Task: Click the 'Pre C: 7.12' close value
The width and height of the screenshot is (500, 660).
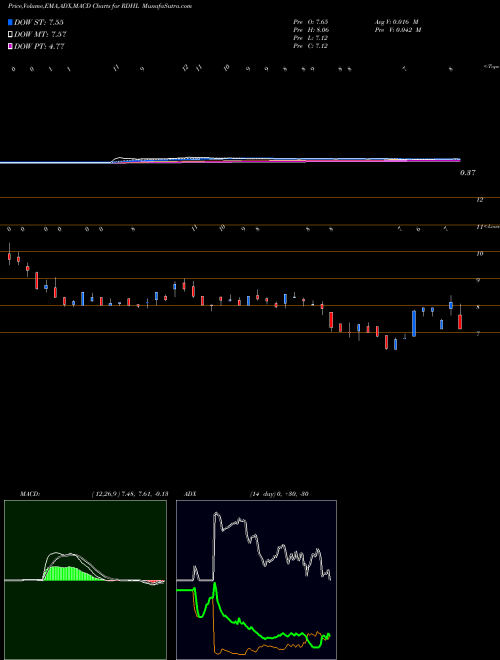Action: coord(311,46)
